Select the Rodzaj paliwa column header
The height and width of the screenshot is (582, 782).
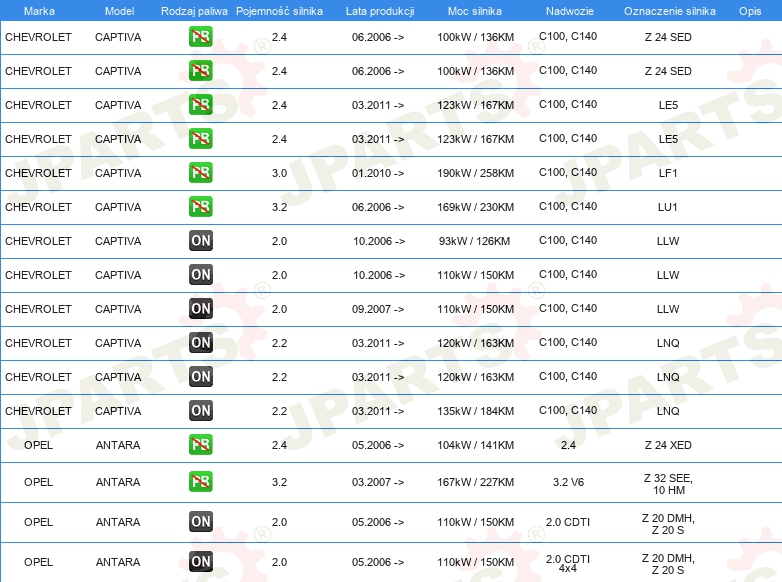coord(193,10)
